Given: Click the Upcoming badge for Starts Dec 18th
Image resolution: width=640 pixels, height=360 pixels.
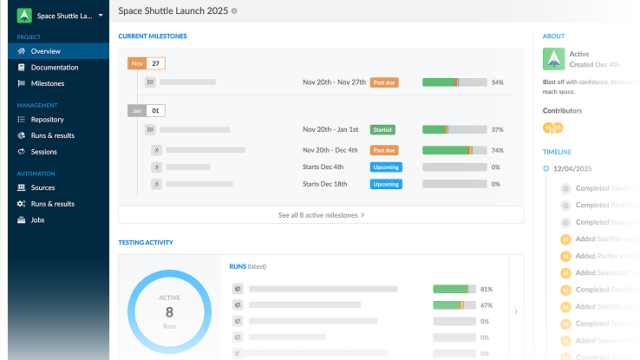Looking at the screenshot, I should tap(386, 184).
